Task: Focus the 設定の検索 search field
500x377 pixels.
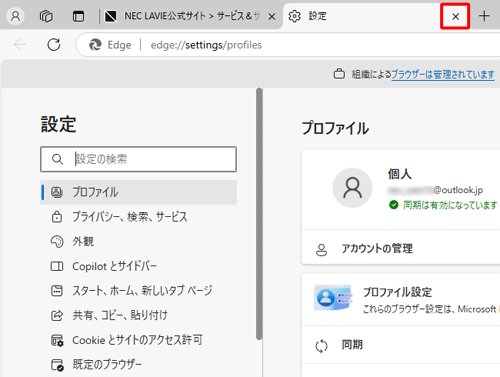Action: click(x=139, y=159)
